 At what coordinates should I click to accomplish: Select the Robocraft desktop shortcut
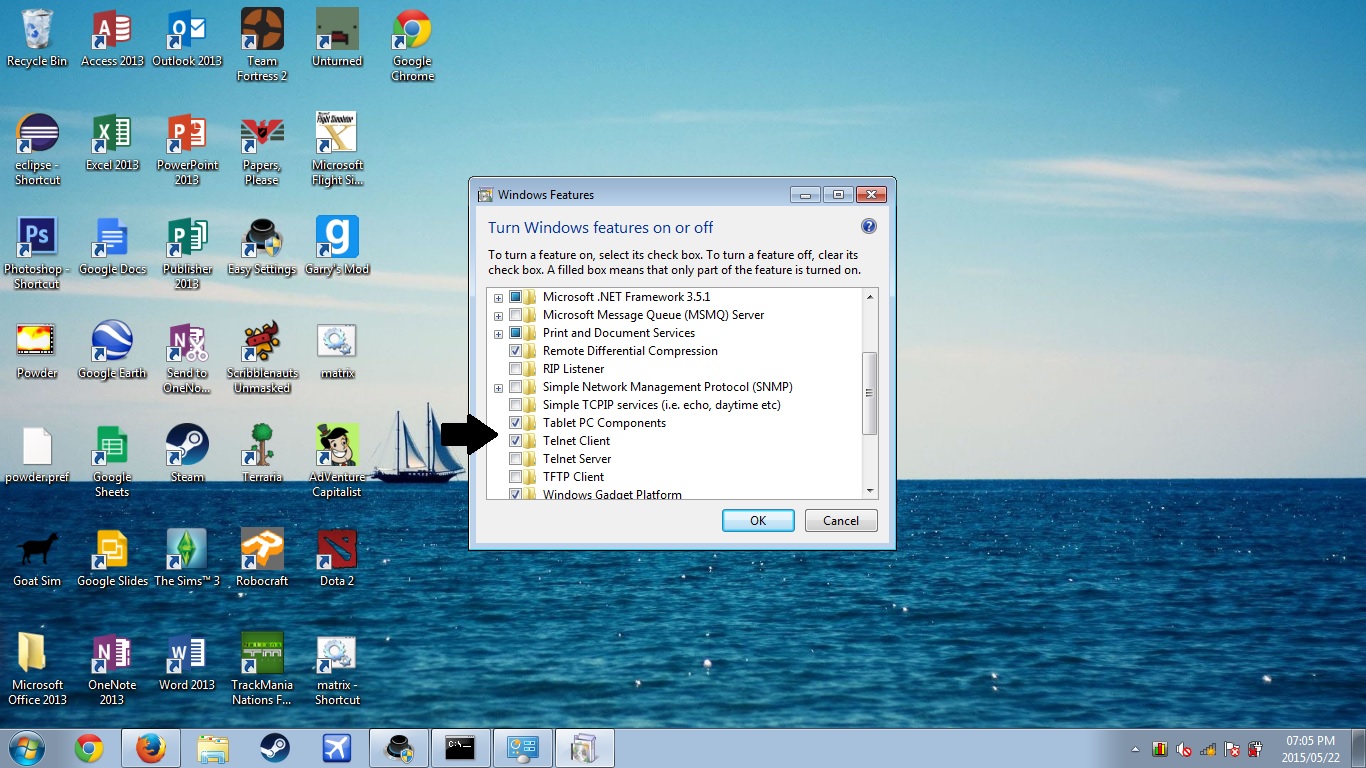tap(262, 558)
